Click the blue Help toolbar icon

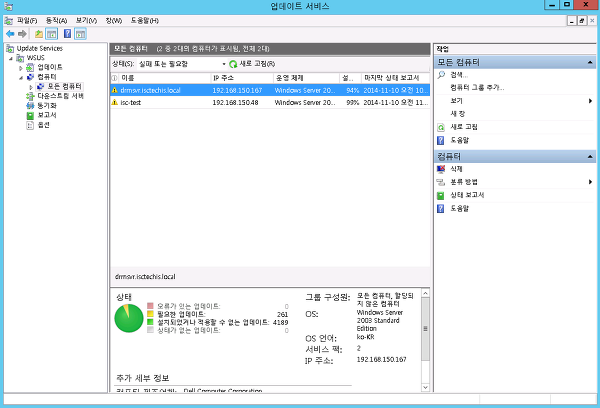[67, 34]
